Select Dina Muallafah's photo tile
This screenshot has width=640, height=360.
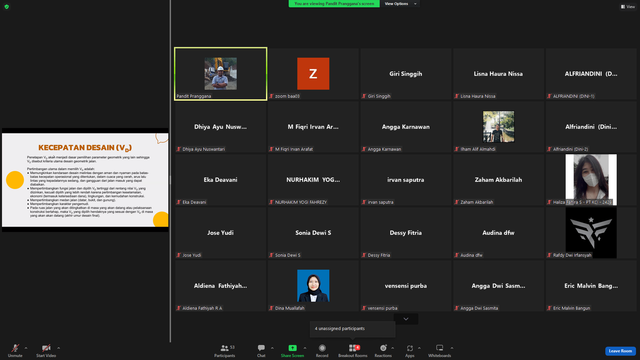(x=313, y=286)
